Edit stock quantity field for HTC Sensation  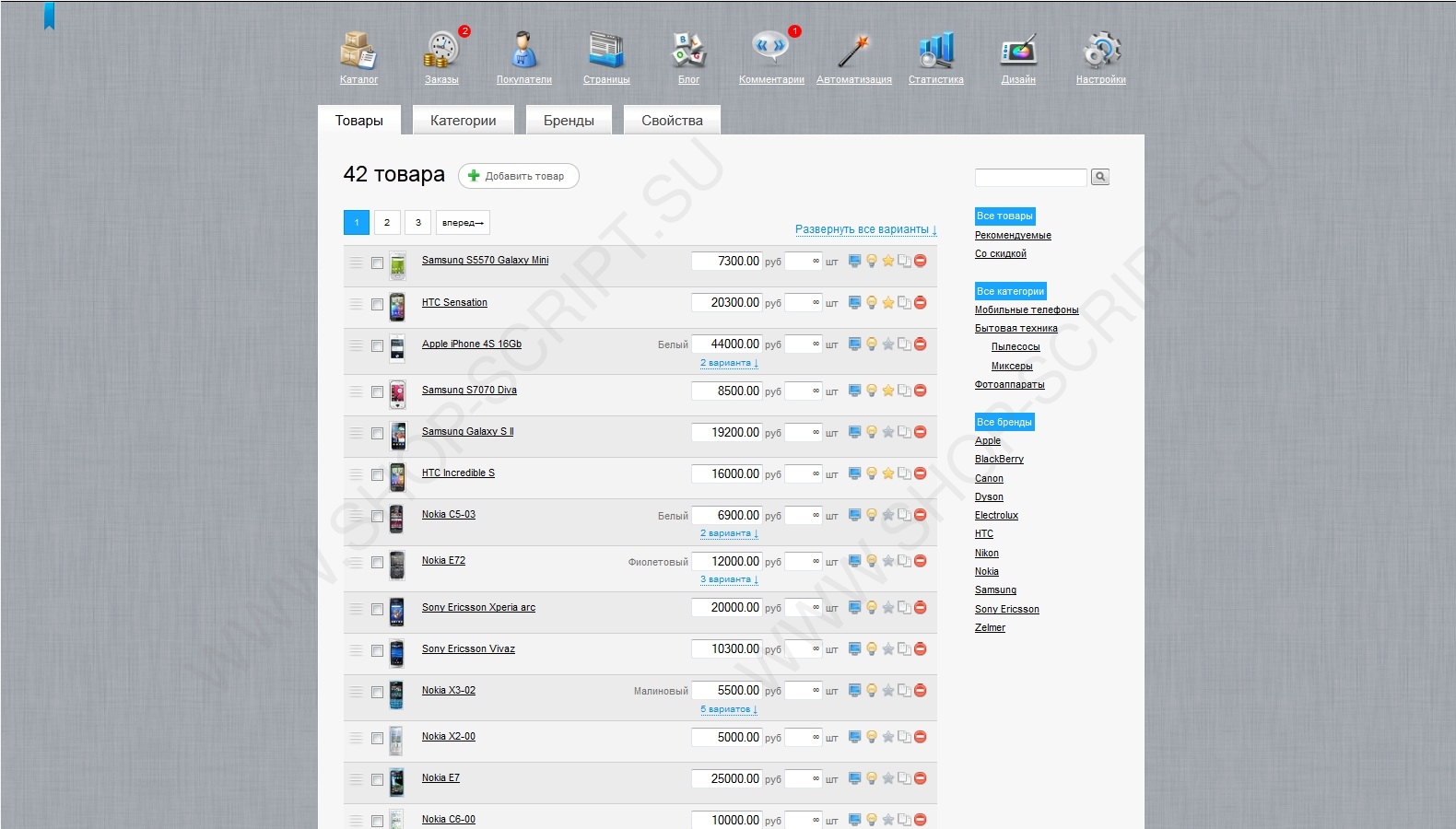803,303
